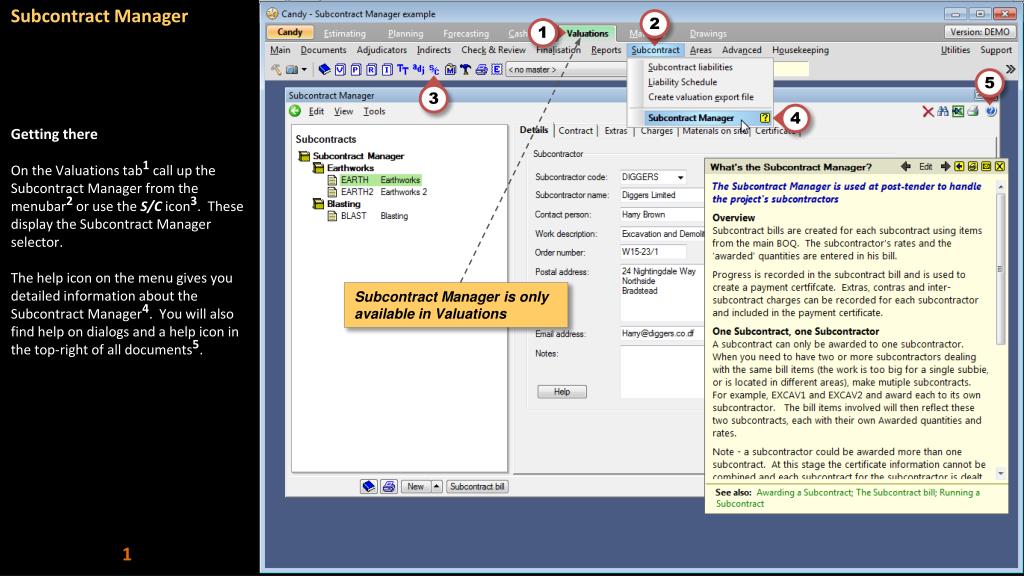
Task: Click the Order number input field
Action: (652, 252)
